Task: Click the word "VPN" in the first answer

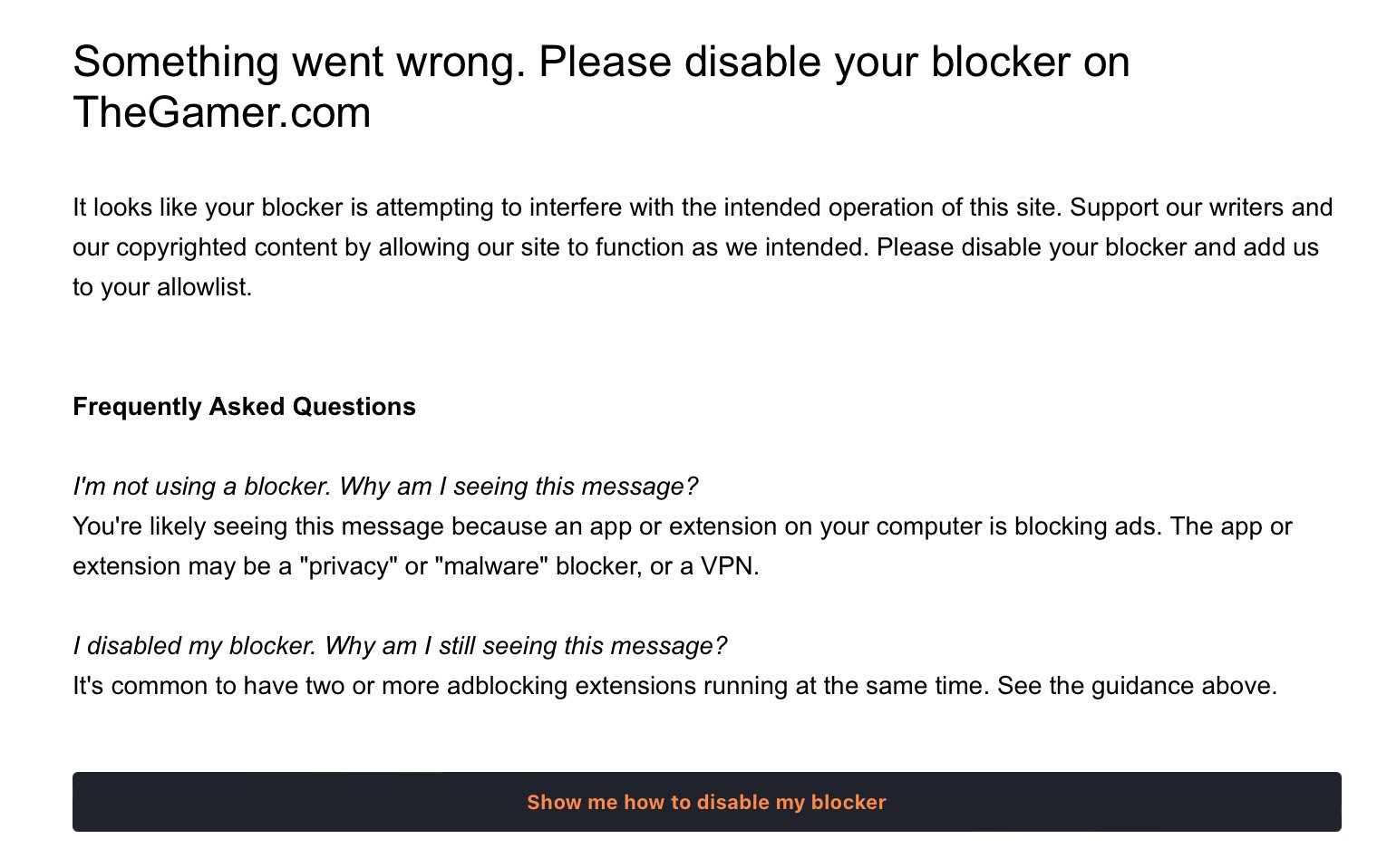Action: [x=728, y=566]
